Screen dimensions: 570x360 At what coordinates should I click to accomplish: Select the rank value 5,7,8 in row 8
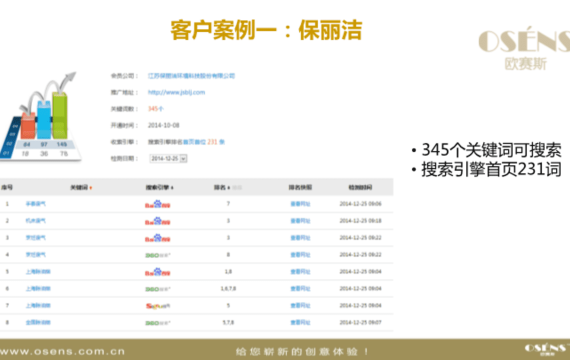coord(228,323)
